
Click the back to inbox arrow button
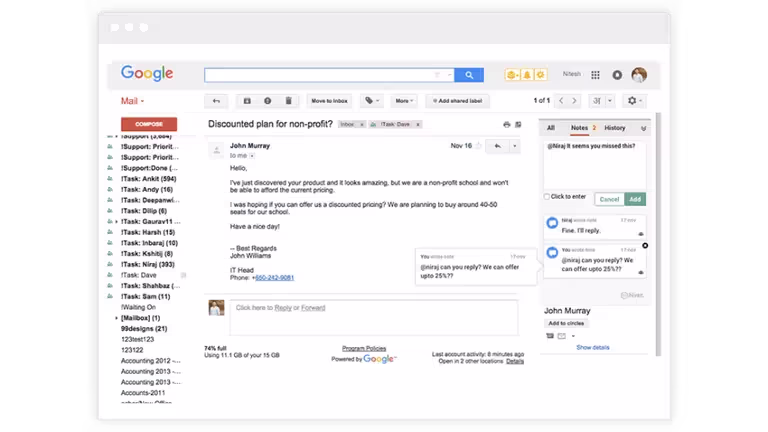pos(216,101)
